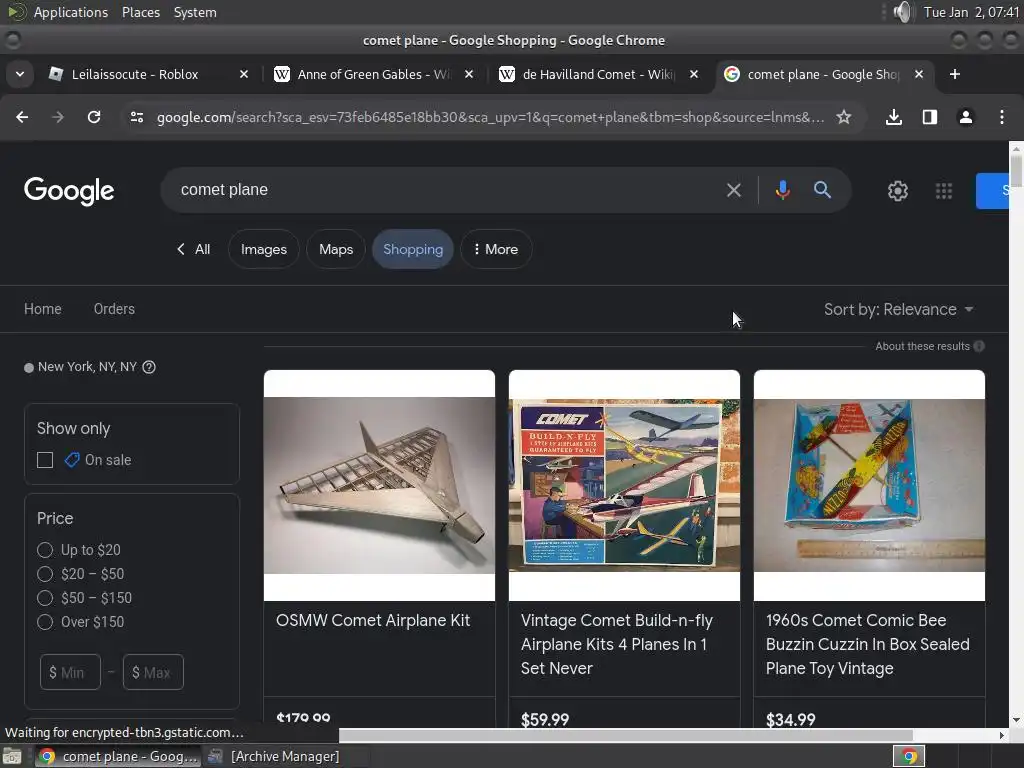Submit search with magnifier icon
Viewport: 1024px width, 768px height.
(822, 190)
